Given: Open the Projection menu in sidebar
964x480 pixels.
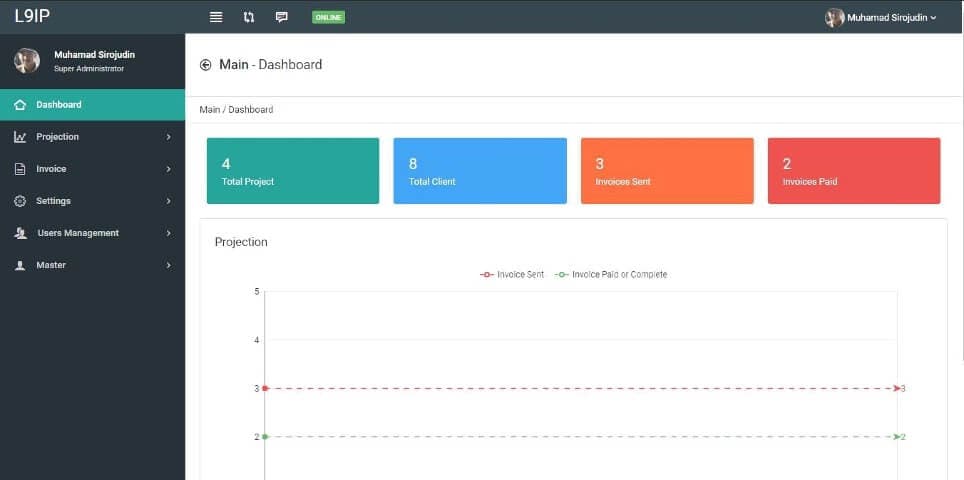Looking at the screenshot, I should pos(92,137).
